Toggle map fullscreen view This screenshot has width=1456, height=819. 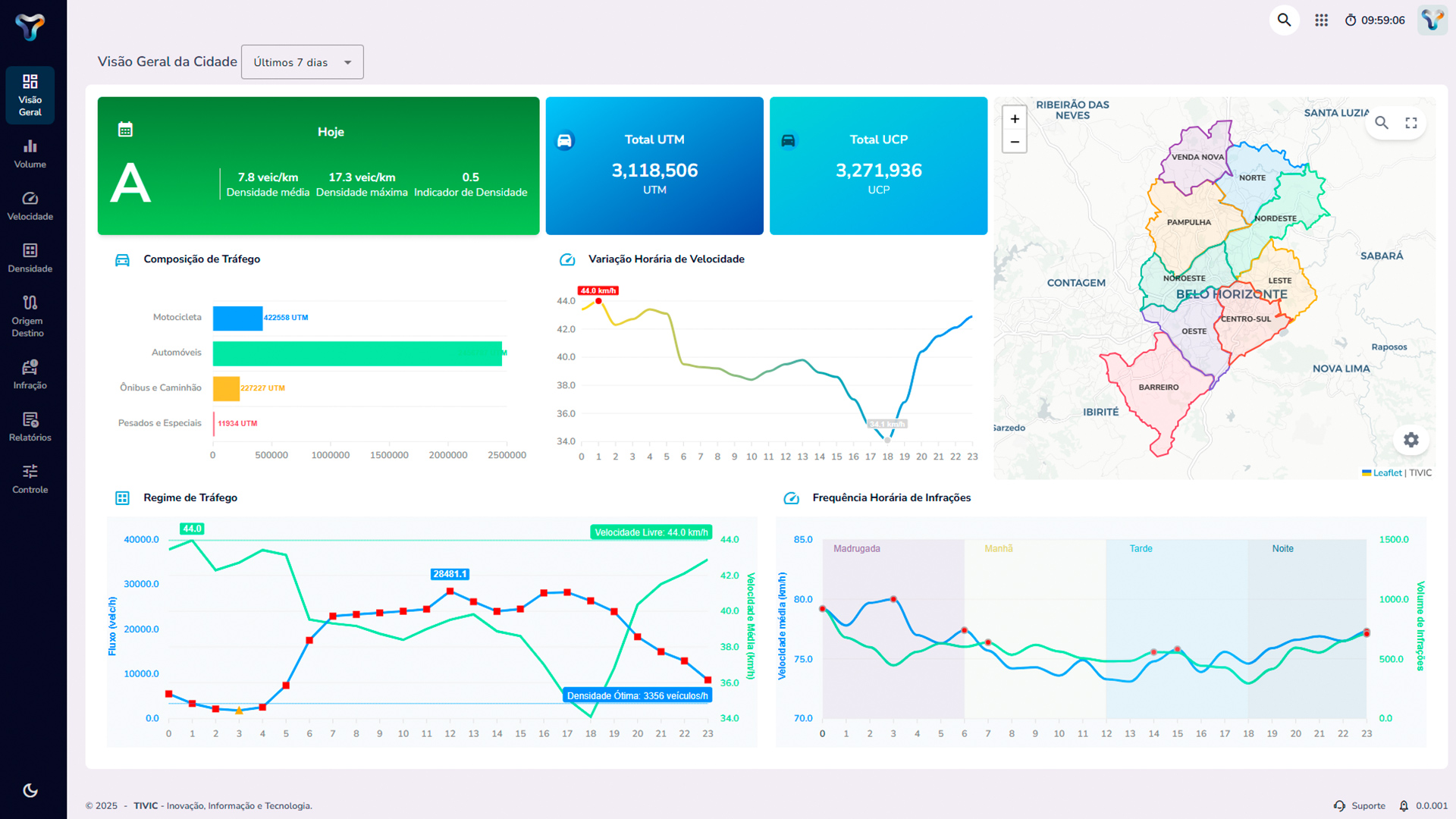(x=1411, y=123)
